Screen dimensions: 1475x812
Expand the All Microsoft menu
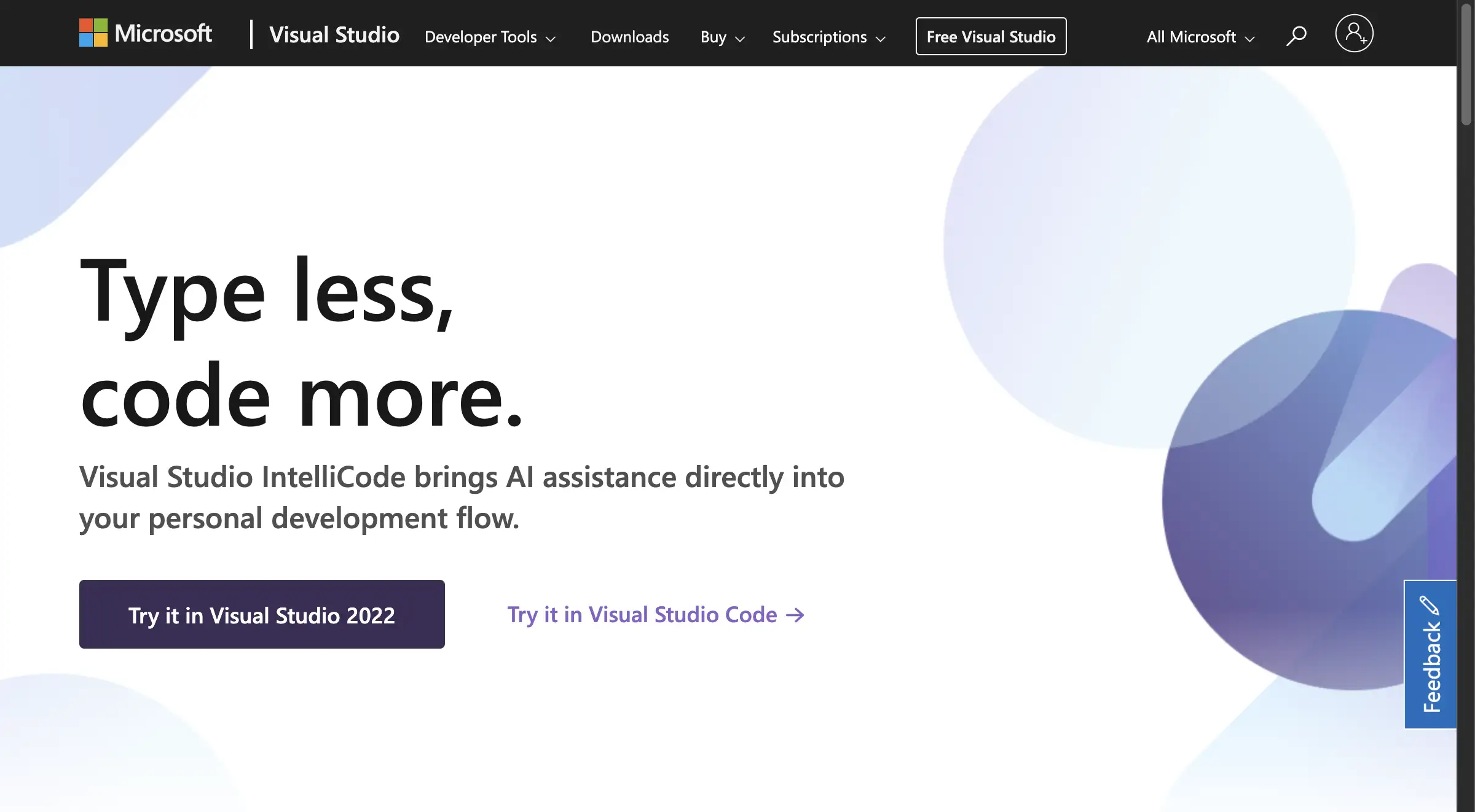tap(1200, 37)
